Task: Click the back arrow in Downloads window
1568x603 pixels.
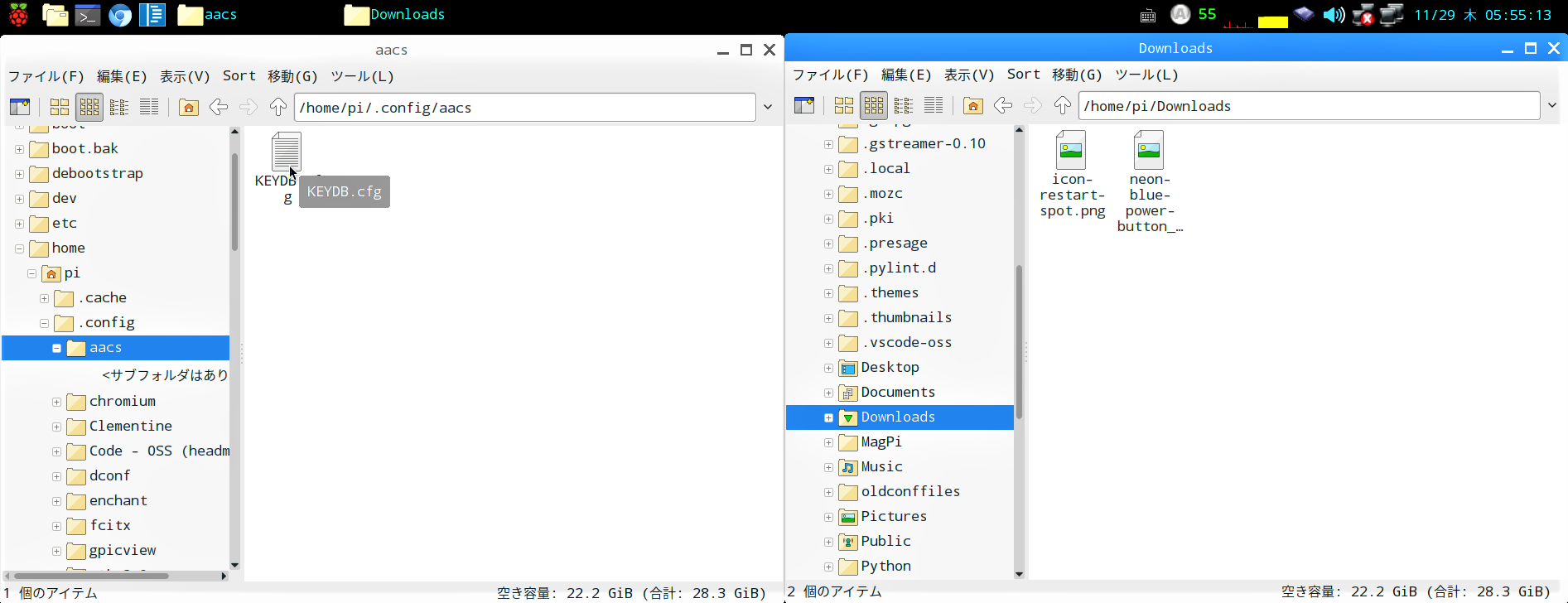Action: (x=1003, y=105)
